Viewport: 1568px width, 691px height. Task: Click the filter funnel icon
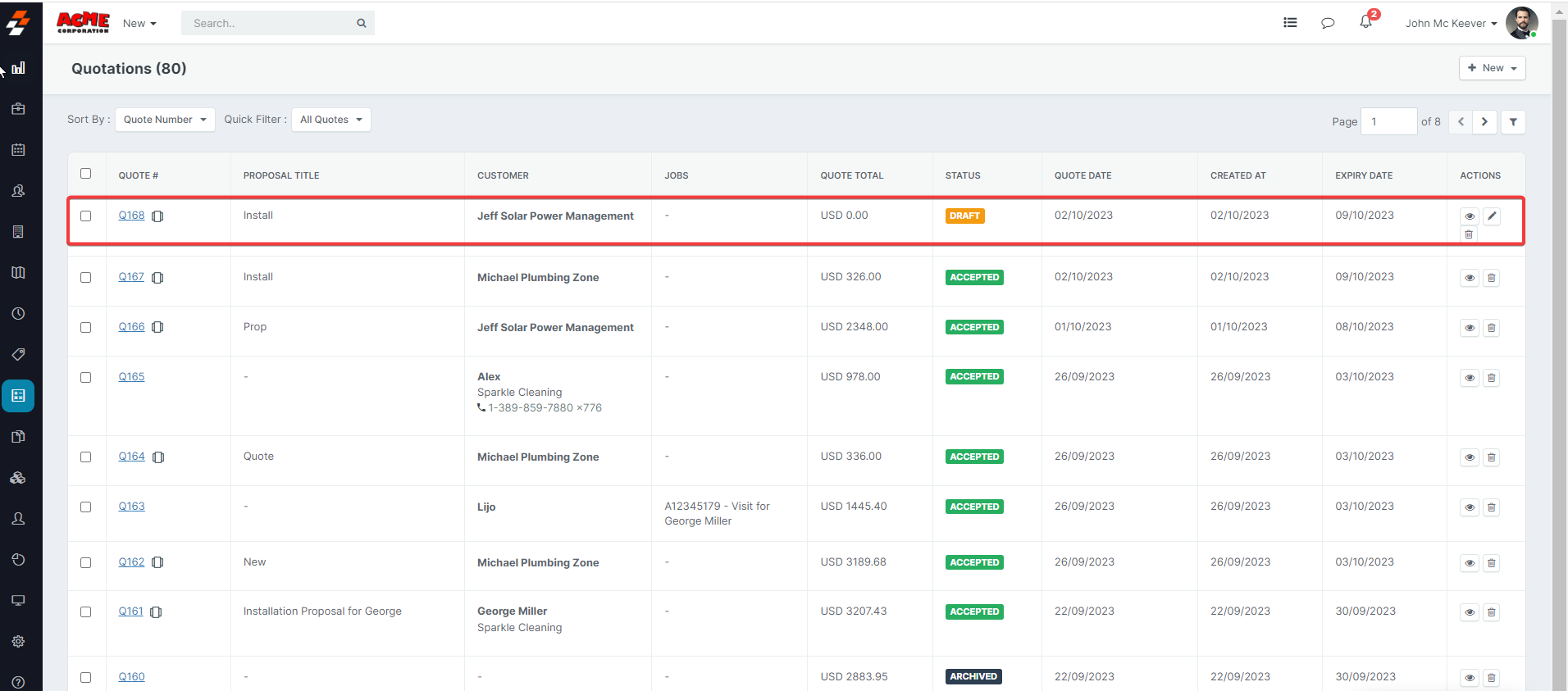pyautogui.click(x=1513, y=122)
